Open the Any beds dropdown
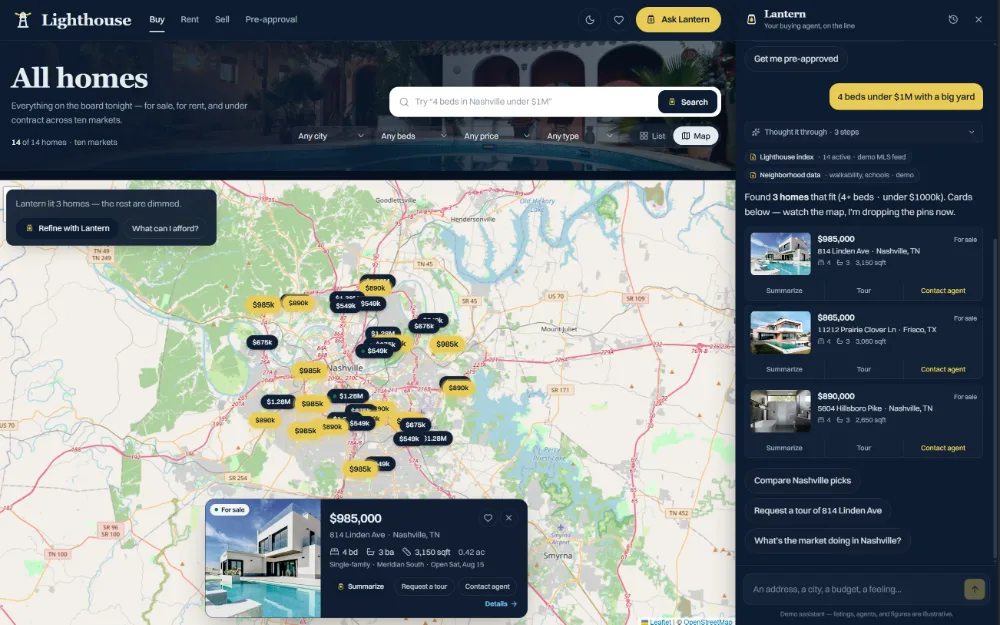The height and width of the screenshot is (625, 1000). pos(413,136)
